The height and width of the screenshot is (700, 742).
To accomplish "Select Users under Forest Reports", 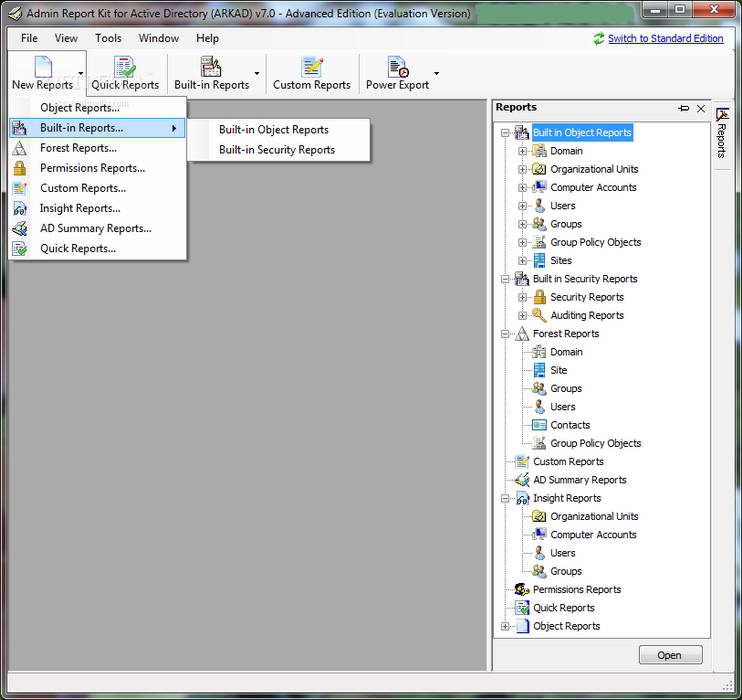I will click(563, 407).
